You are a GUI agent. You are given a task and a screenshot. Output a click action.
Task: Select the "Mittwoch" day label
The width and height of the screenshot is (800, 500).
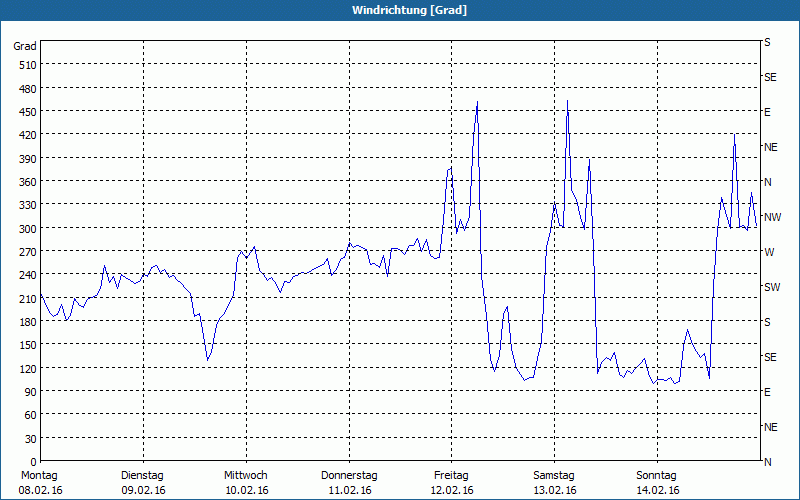pyautogui.click(x=245, y=476)
